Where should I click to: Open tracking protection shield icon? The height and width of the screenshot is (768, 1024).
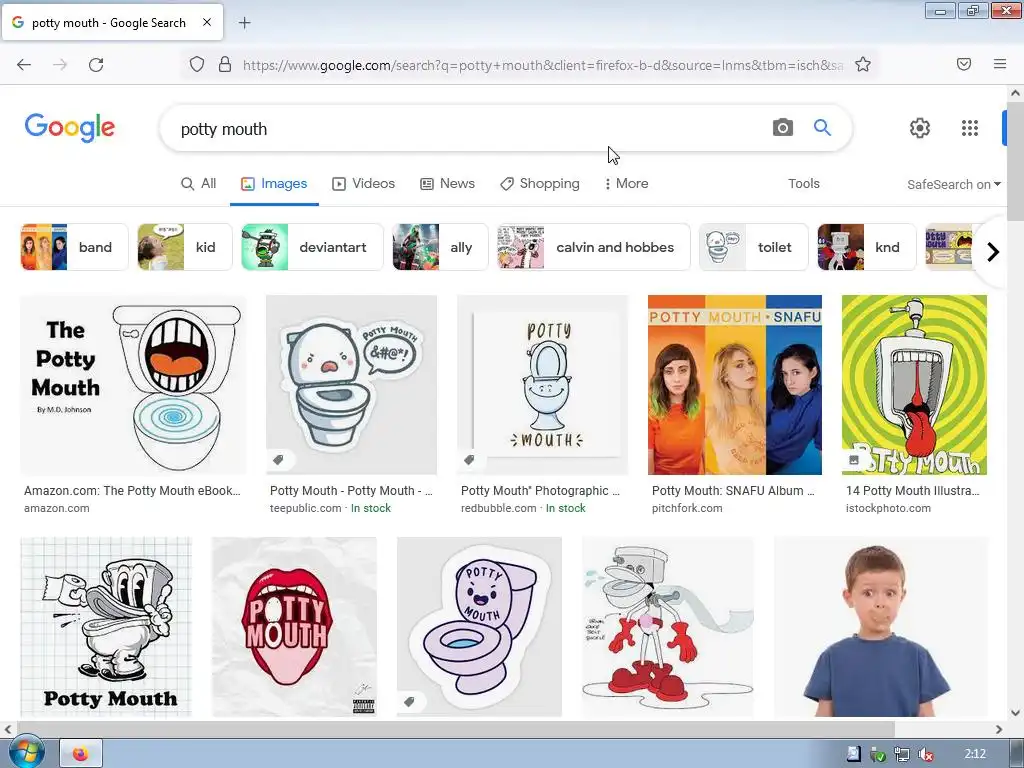tap(197, 65)
